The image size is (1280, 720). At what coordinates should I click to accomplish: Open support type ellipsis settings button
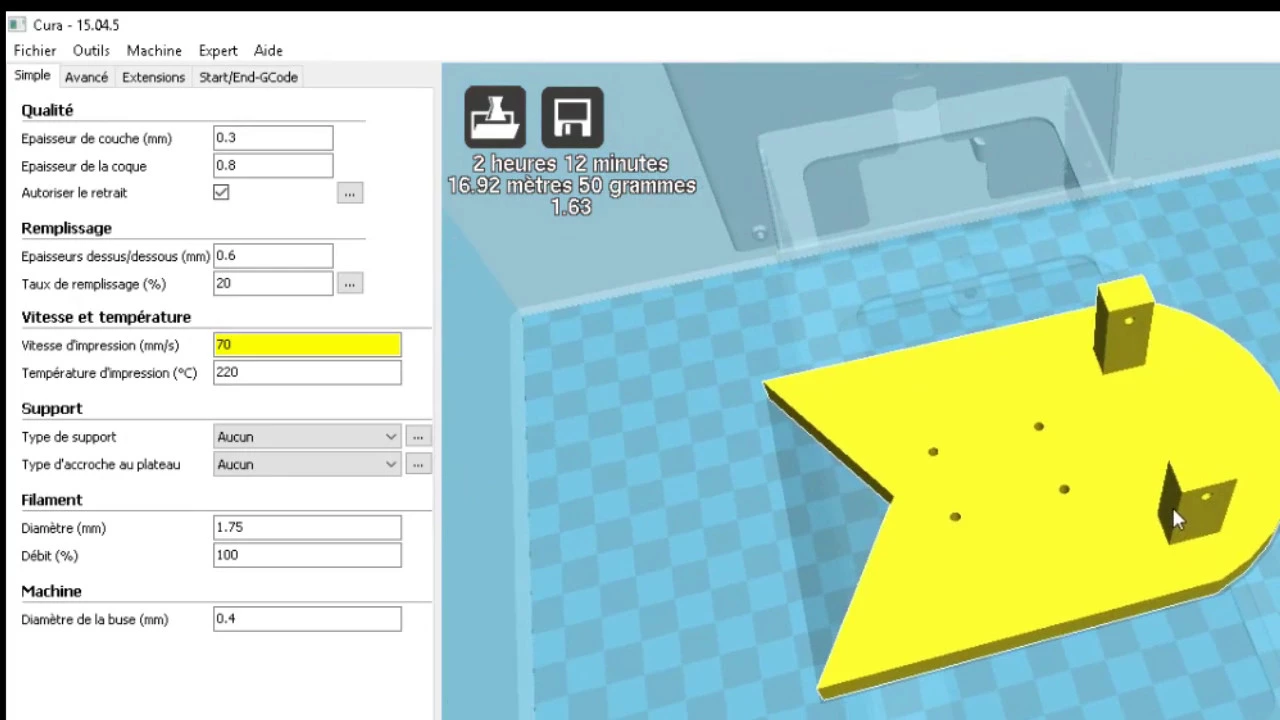(418, 437)
